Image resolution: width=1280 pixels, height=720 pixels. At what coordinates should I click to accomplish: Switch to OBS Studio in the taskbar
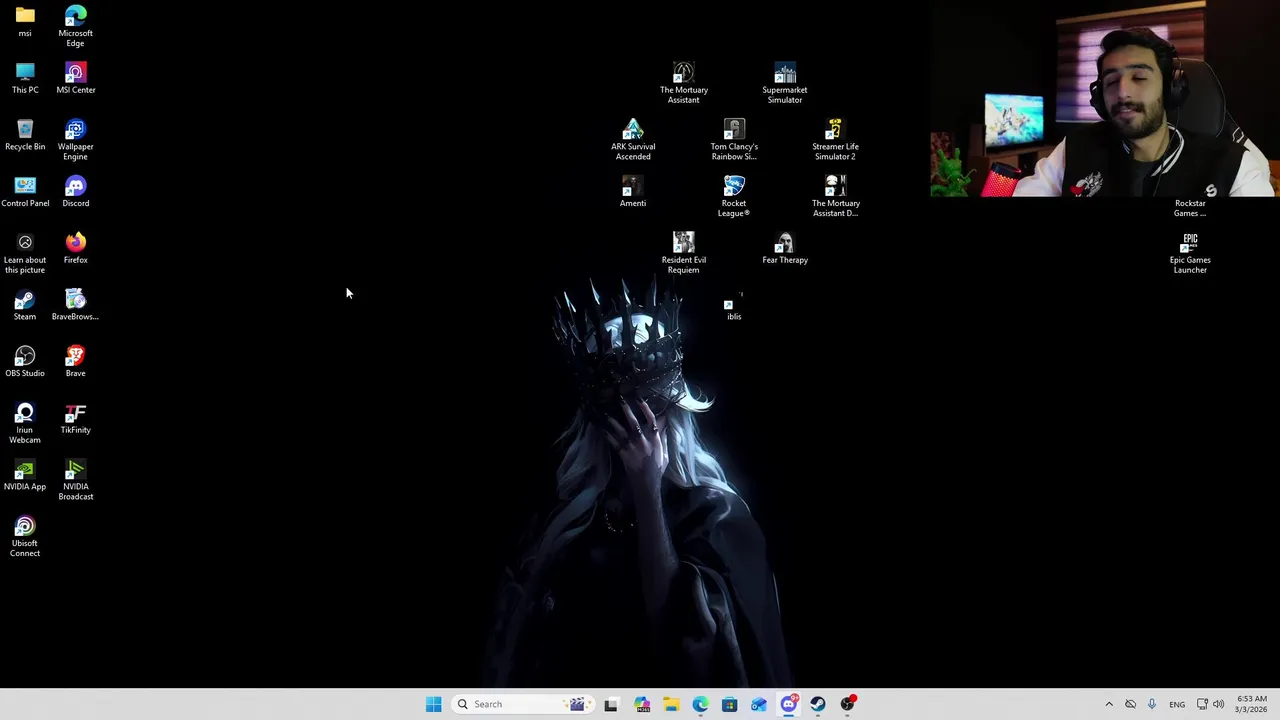click(x=847, y=704)
